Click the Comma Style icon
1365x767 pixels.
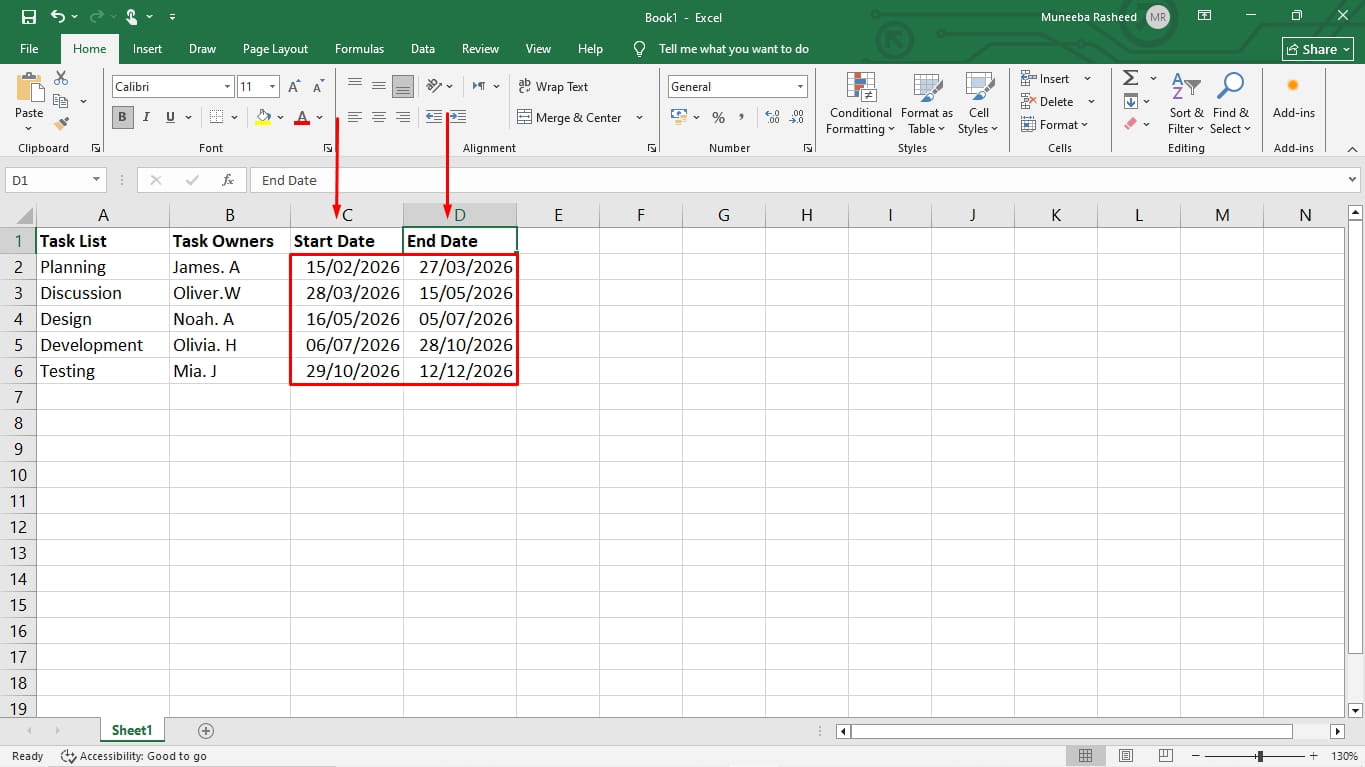point(741,117)
